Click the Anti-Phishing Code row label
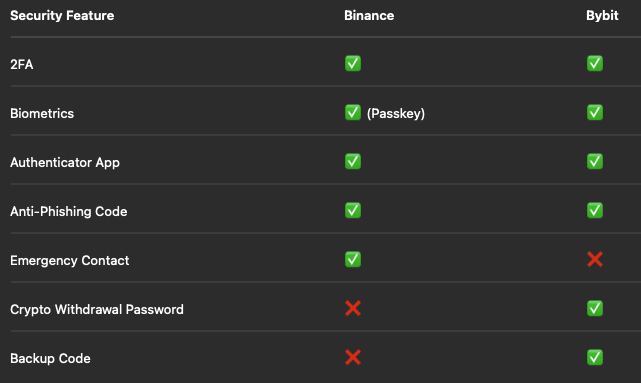This screenshot has height=383, width=641. pos(69,211)
